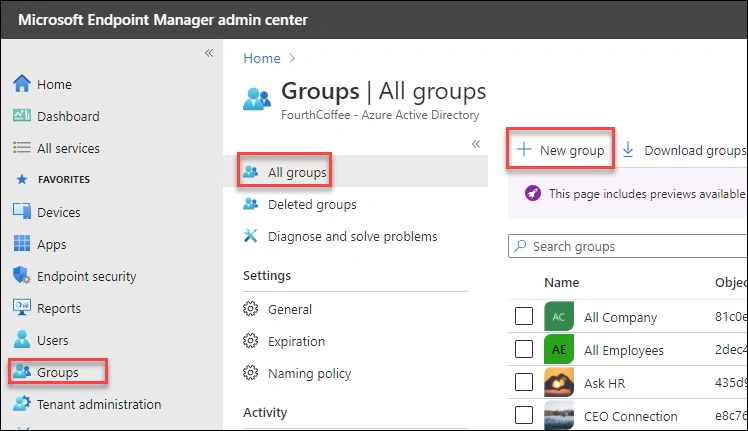The height and width of the screenshot is (431, 748).
Task: Click the Naming policy gear icon
Action: [x=250, y=373]
